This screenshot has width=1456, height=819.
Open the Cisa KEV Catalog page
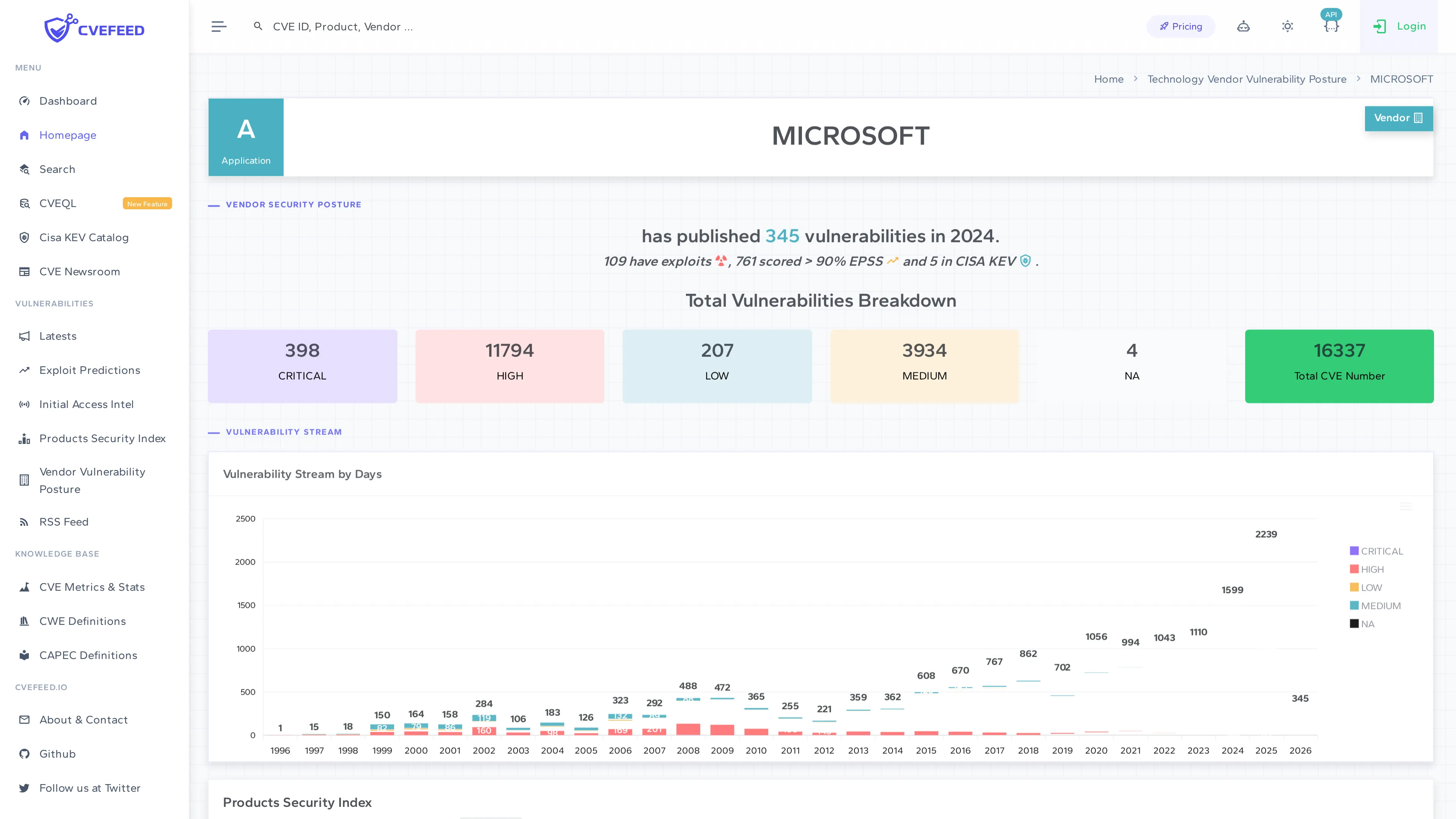click(x=84, y=237)
